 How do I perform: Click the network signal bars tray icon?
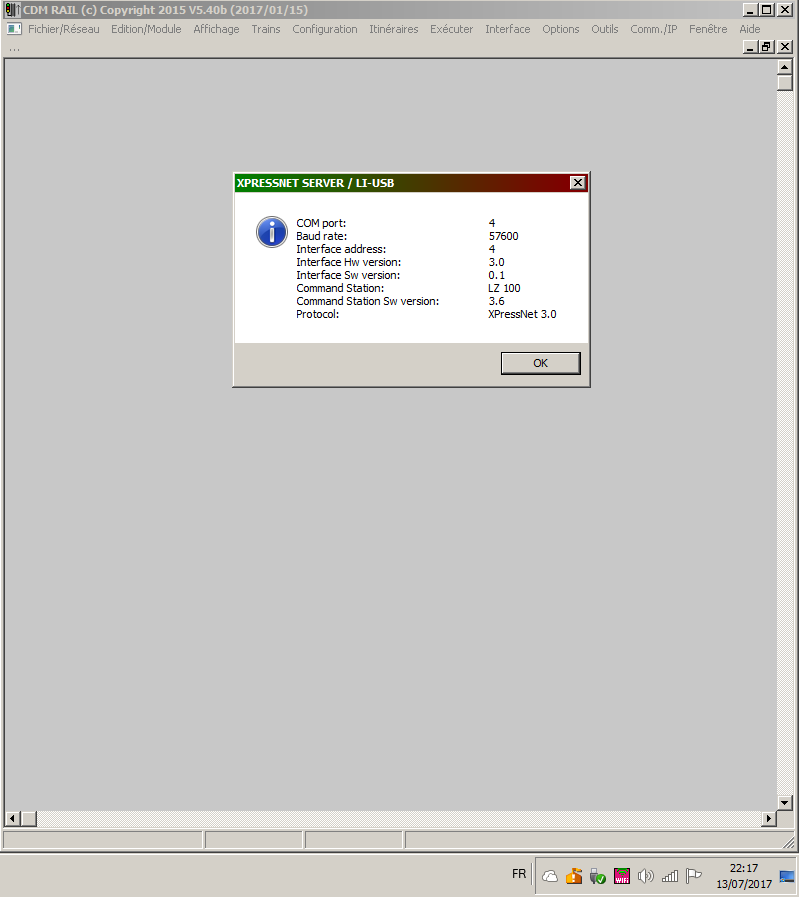coord(670,876)
